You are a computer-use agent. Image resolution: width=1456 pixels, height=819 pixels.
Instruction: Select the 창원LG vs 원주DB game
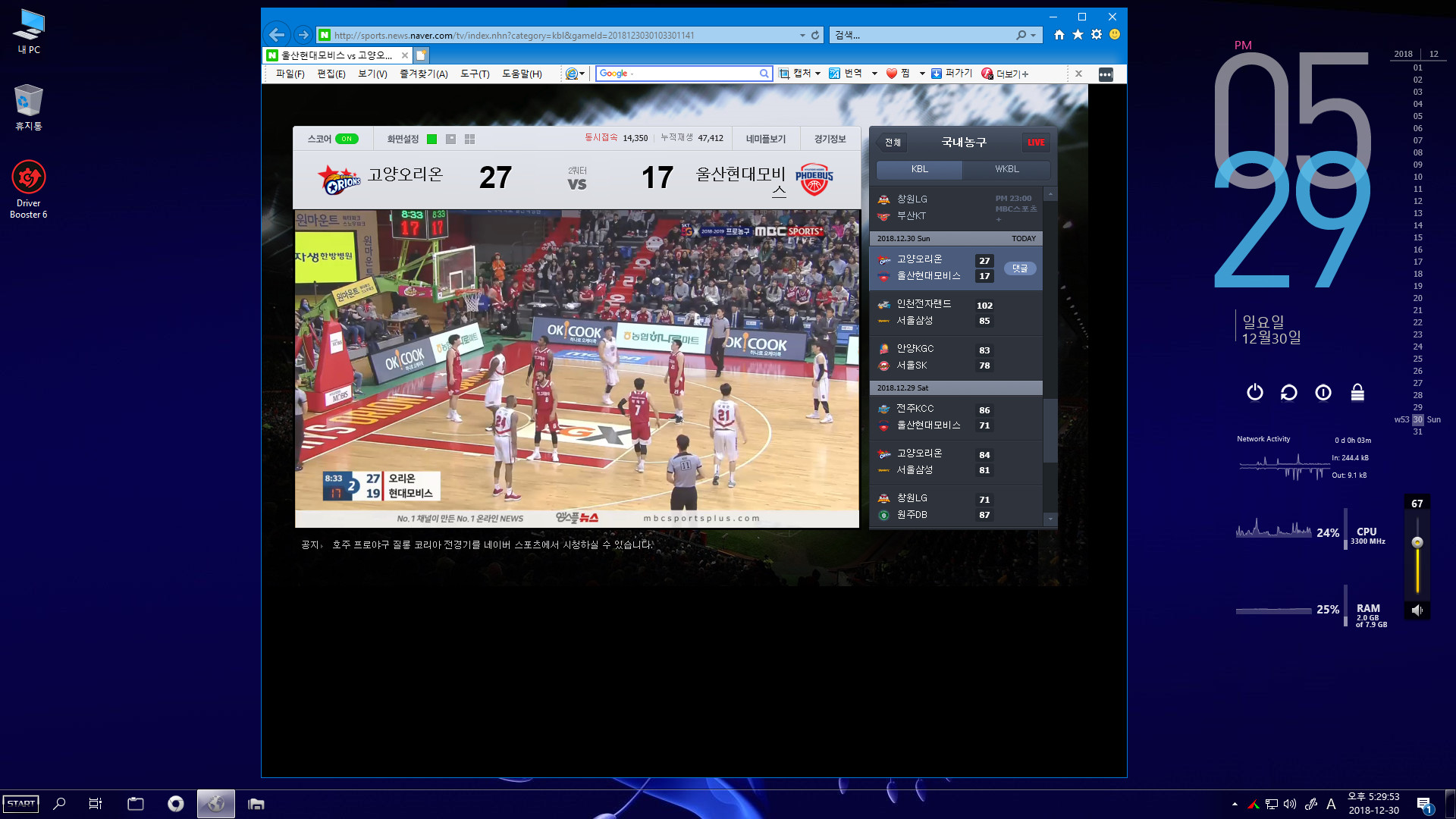click(x=955, y=507)
